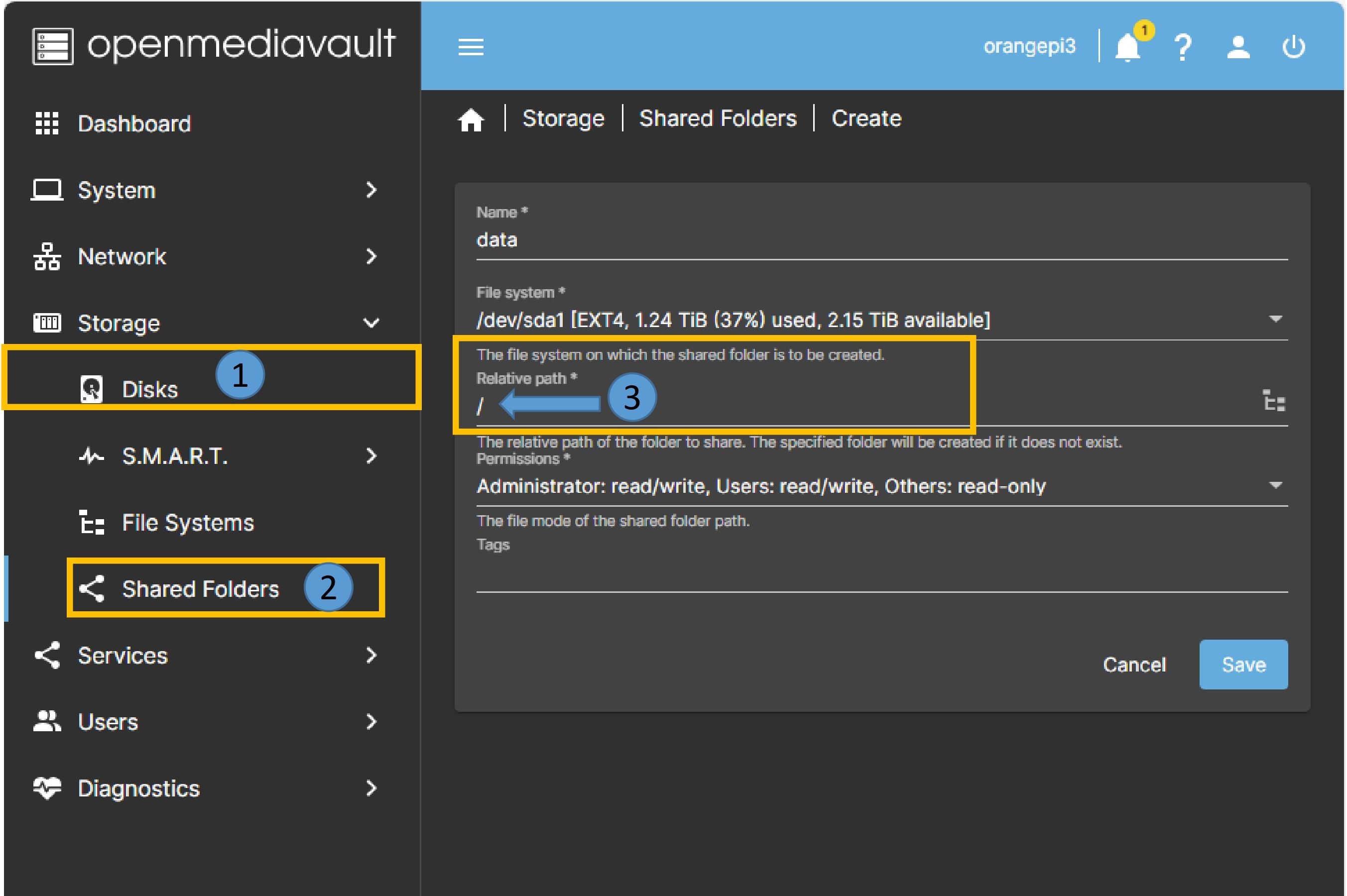This screenshot has height=896, width=1347.
Task: Expand the S.M.A.R.T. submenu chevron
Action: [371, 455]
